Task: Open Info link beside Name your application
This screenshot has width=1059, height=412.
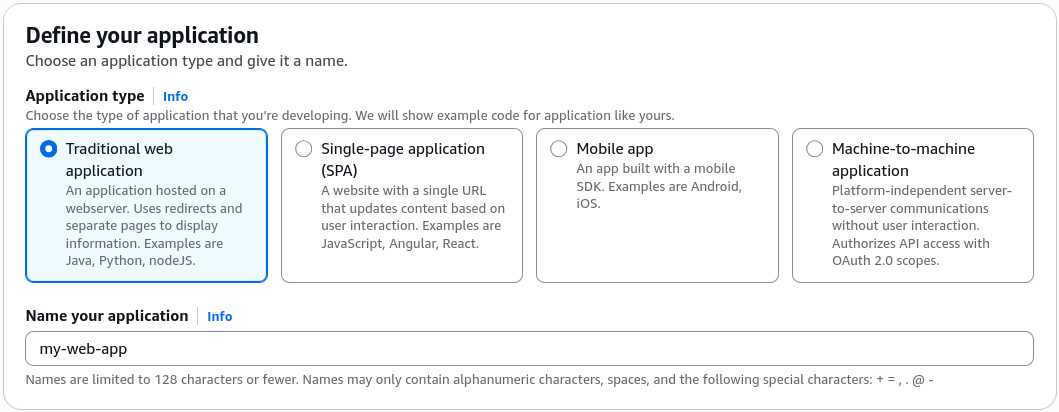Action: point(219,316)
